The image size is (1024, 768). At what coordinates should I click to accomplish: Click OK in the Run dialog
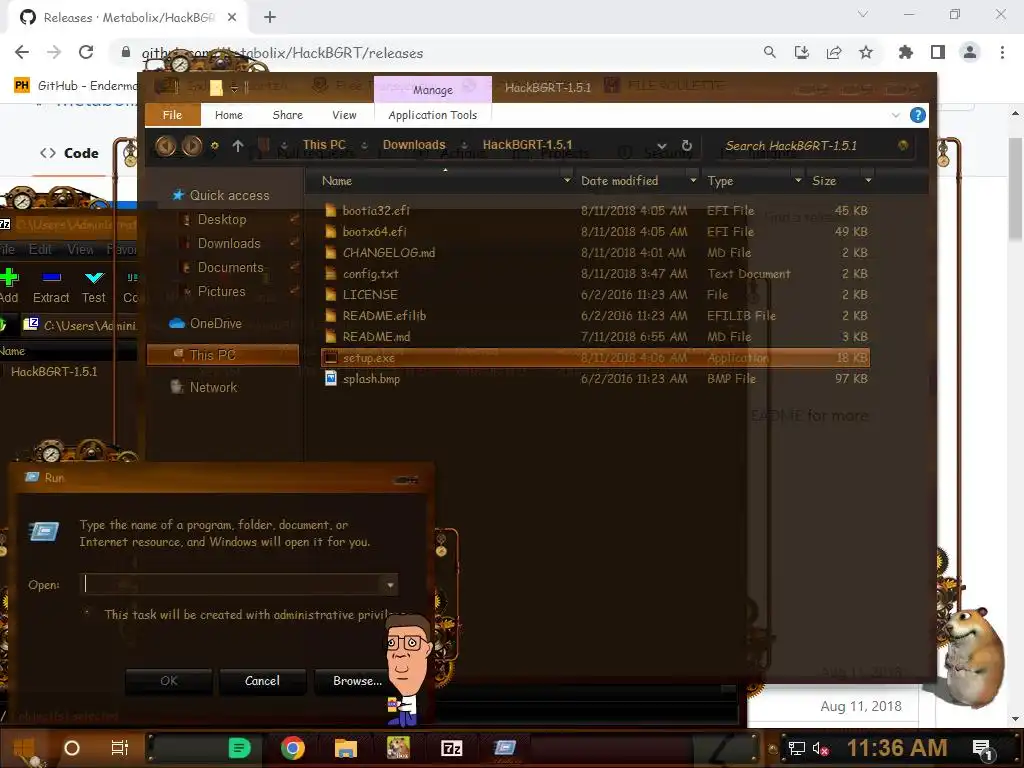click(168, 680)
